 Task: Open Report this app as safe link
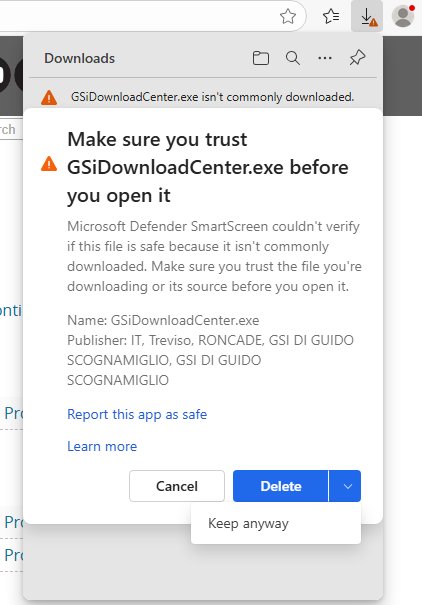click(137, 414)
